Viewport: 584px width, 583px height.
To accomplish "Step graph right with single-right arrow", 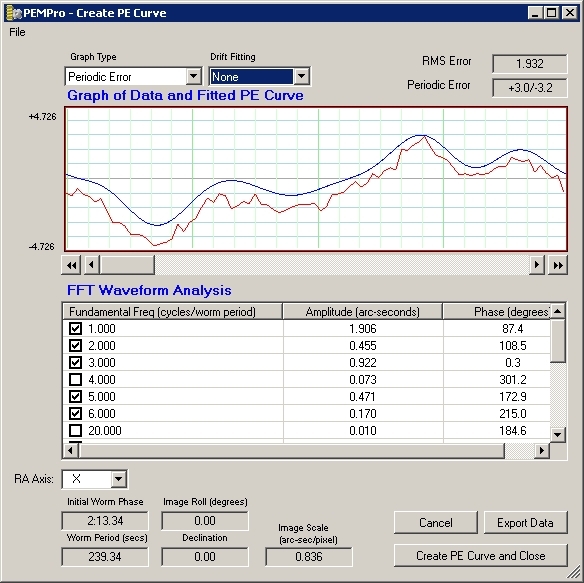I will point(537,265).
